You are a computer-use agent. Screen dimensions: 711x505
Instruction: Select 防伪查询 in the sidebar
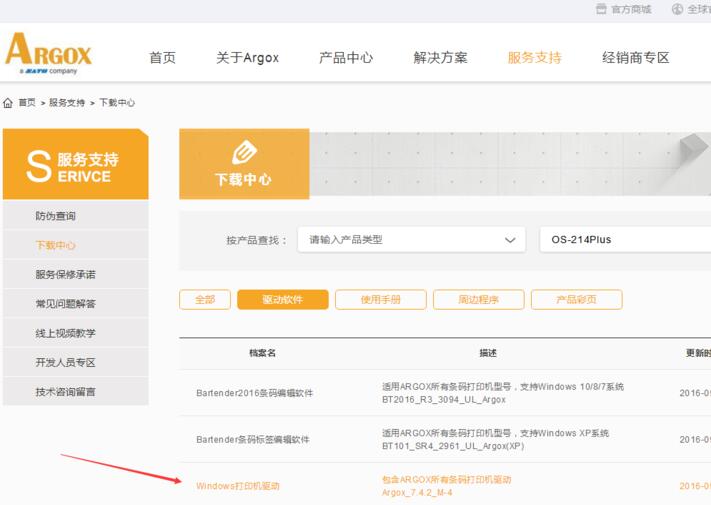(76, 216)
